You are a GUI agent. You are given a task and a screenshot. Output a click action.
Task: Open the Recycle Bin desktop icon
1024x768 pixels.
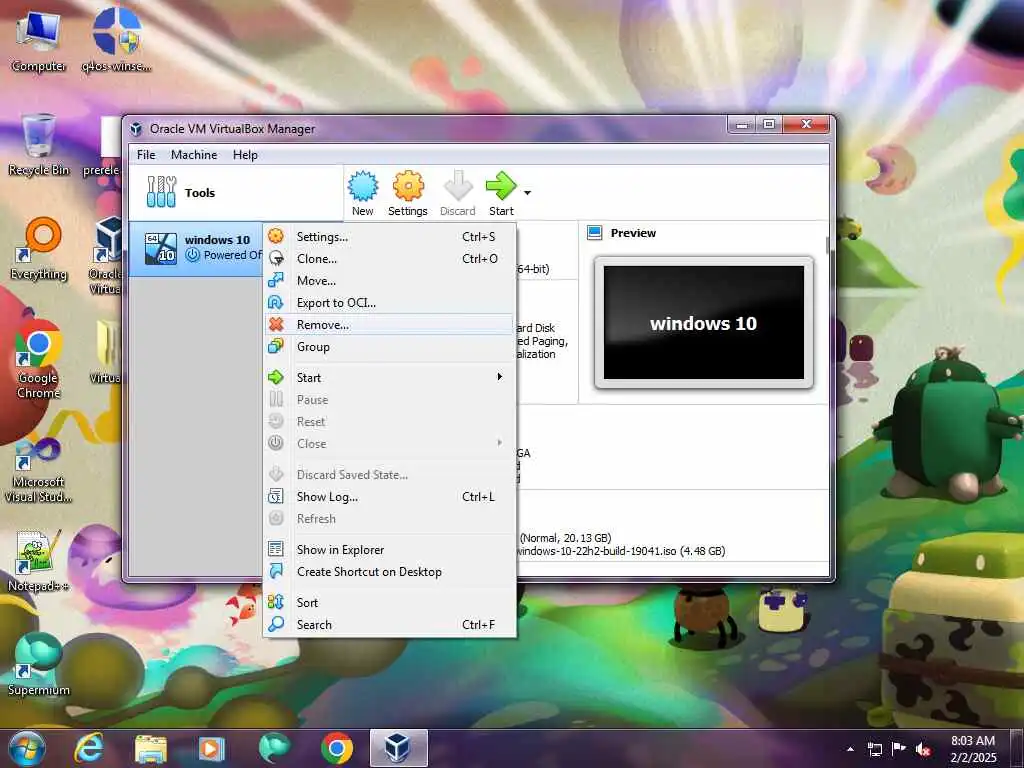(x=38, y=144)
